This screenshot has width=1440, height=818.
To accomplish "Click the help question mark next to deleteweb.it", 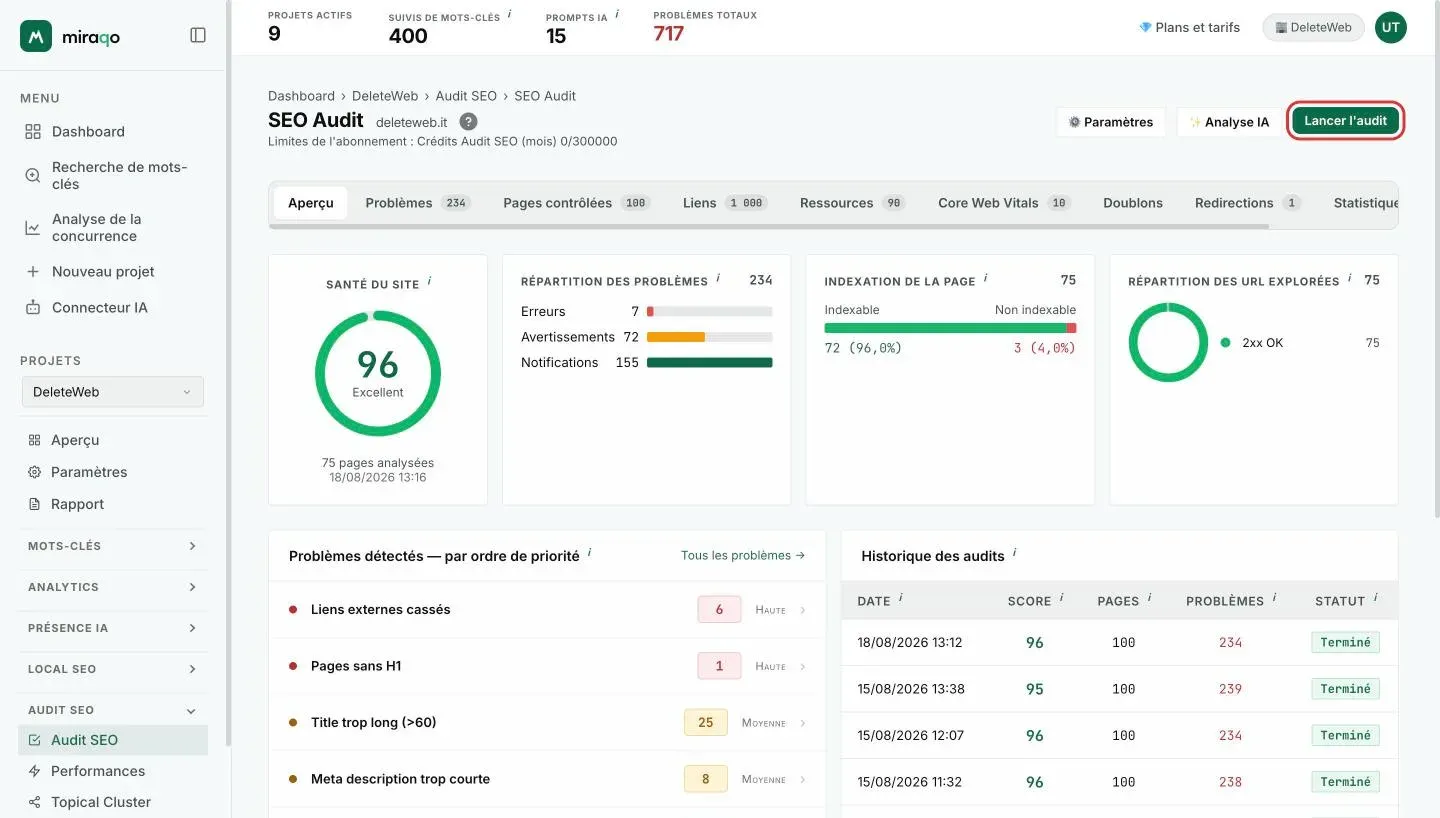I will pyautogui.click(x=468, y=121).
